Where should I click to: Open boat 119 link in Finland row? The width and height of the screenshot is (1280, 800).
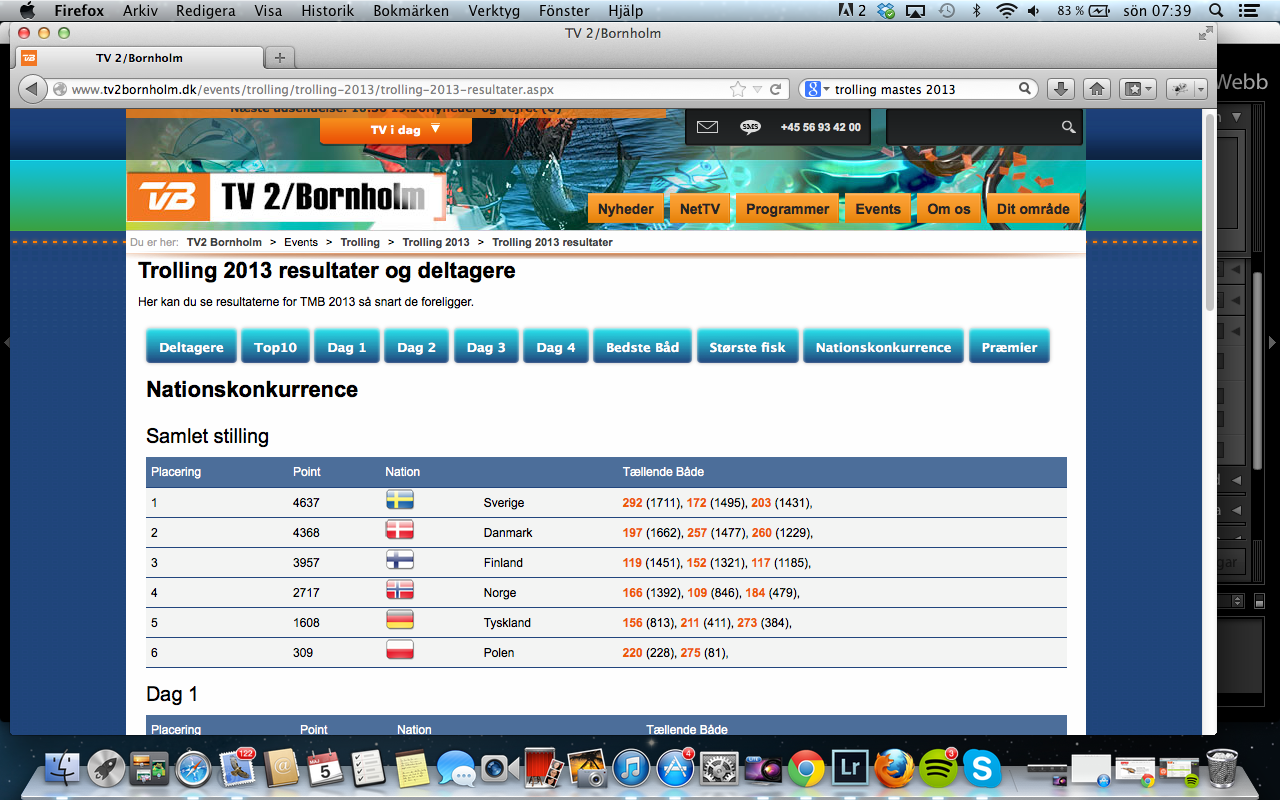point(632,563)
